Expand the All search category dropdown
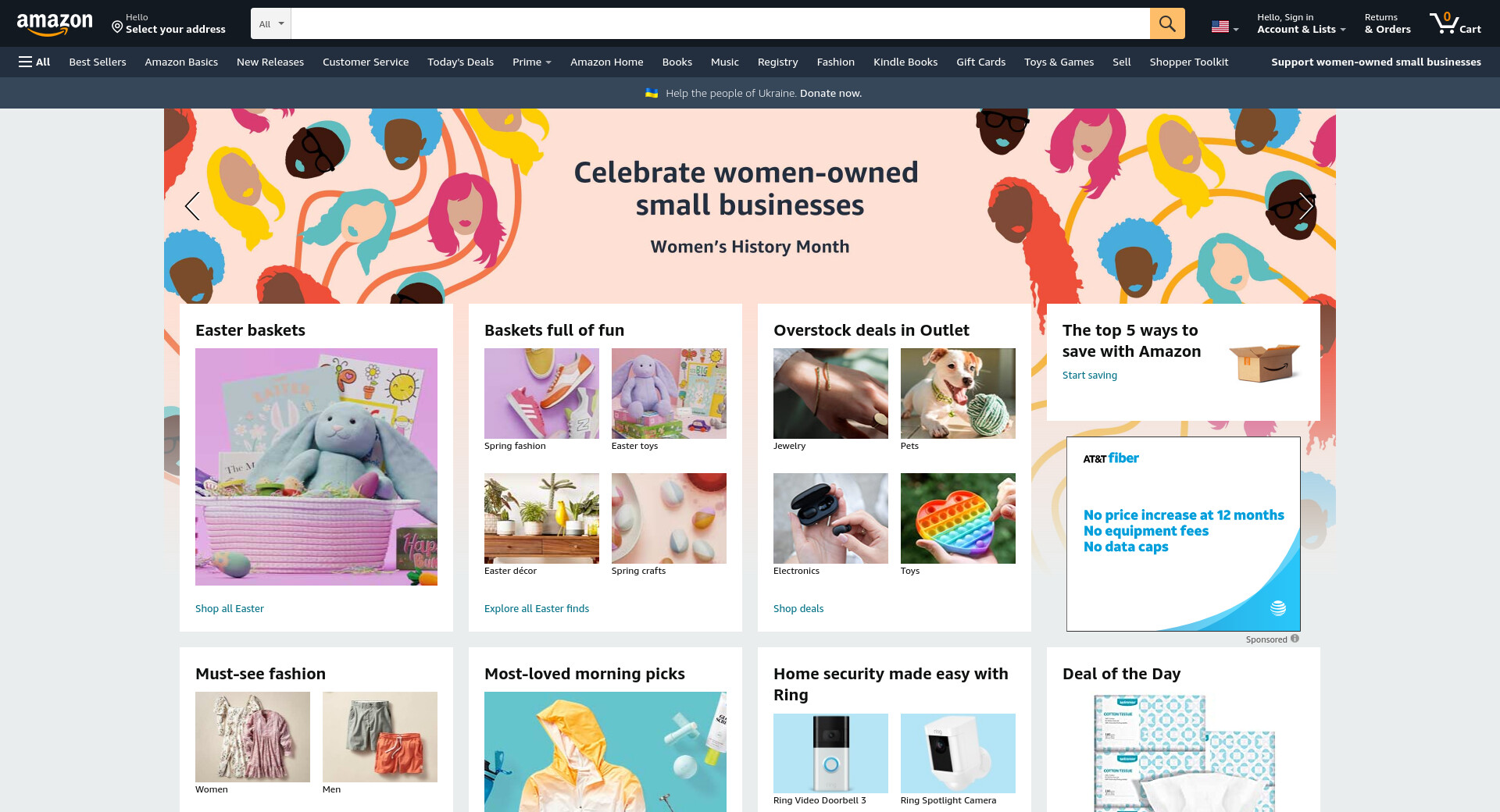The width and height of the screenshot is (1500, 812). click(270, 23)
